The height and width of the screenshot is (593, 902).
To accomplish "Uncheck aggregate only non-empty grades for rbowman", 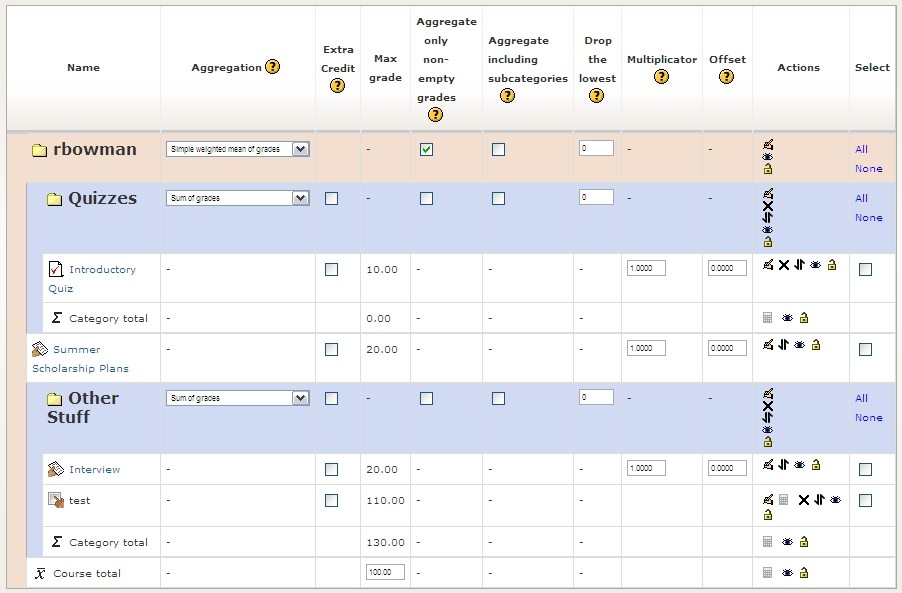I will coord(427,149).
